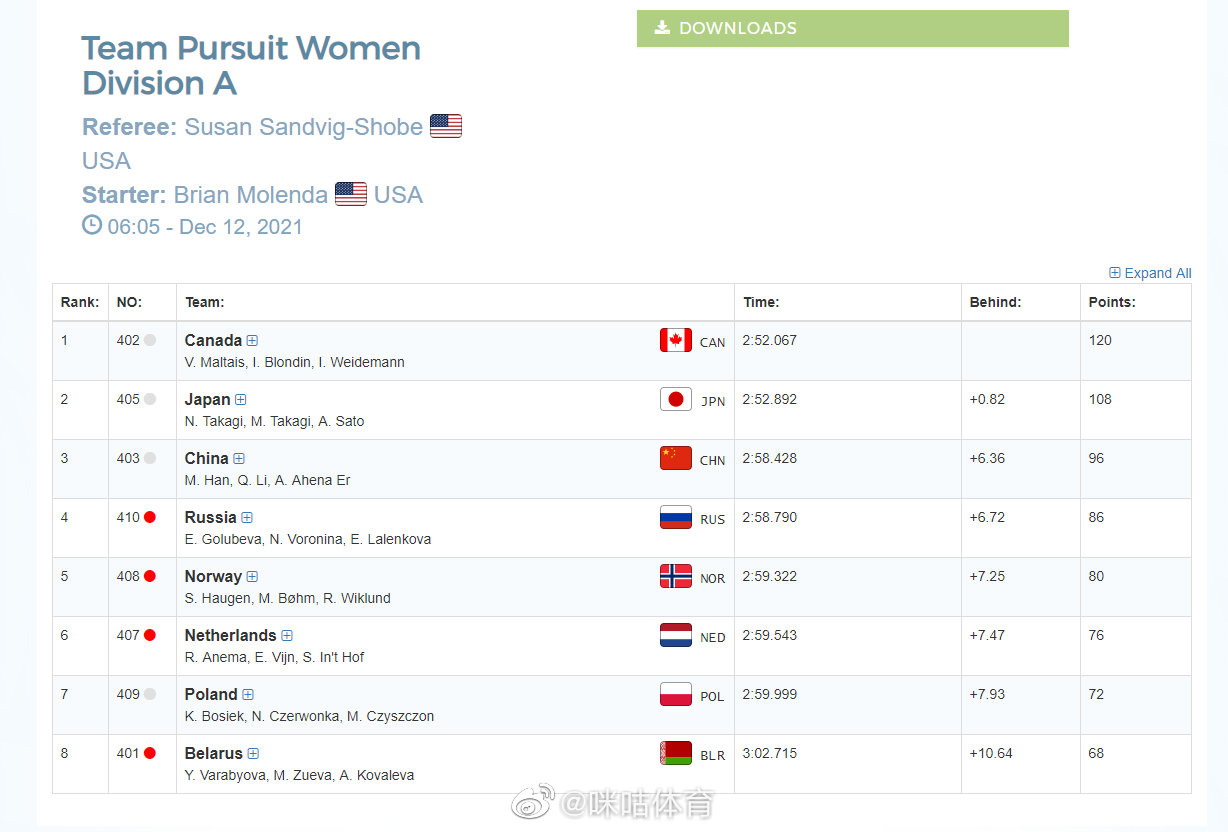Click the Japan flag icon
This screenshot has width=1228, height=832.
click(x=676, y=399)
